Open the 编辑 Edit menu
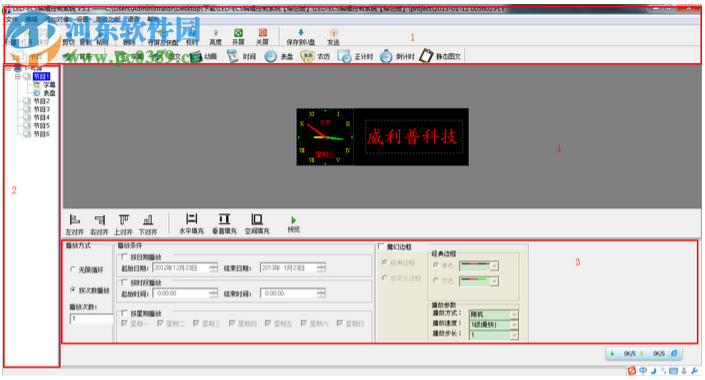The width and height of the screenshot is (705, 380). [31, 19]
